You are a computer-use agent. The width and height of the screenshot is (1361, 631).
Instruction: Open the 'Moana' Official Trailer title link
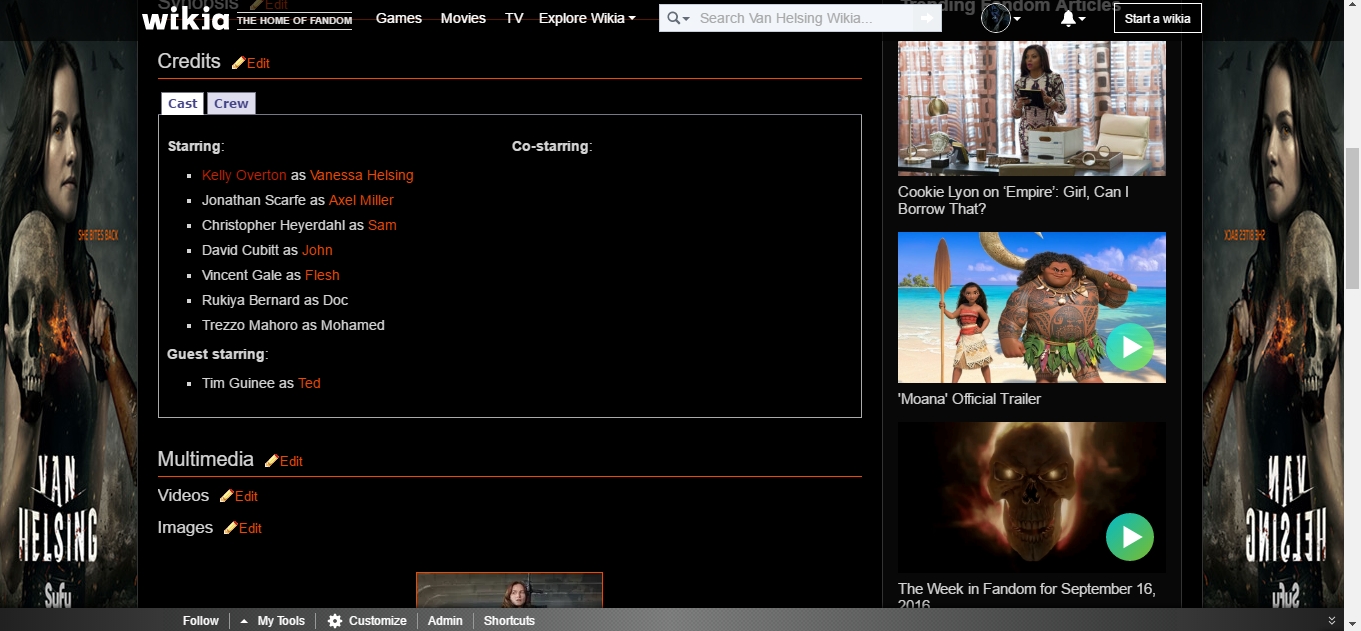pos(969,399)
